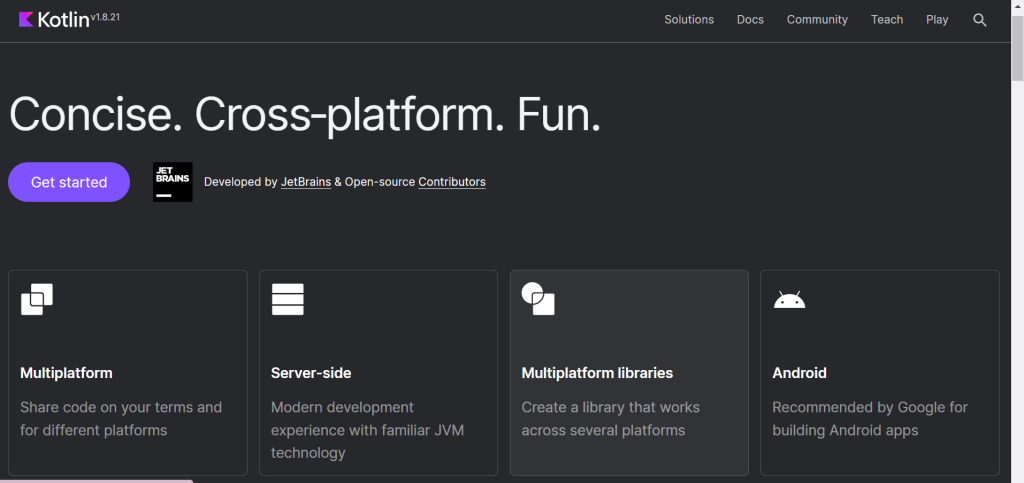Follow the JetBrains link
The height and width of the screenshot is (483, 1024).
pos(306,182)
